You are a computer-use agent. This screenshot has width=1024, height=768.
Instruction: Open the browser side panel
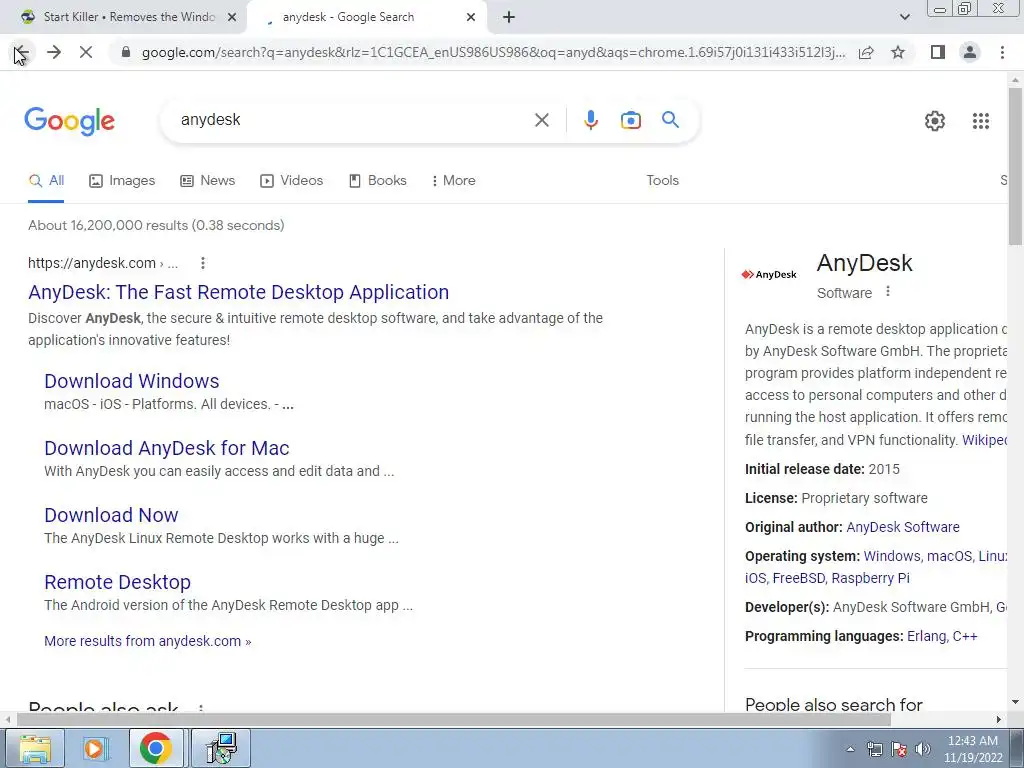[x=938, y=52]
